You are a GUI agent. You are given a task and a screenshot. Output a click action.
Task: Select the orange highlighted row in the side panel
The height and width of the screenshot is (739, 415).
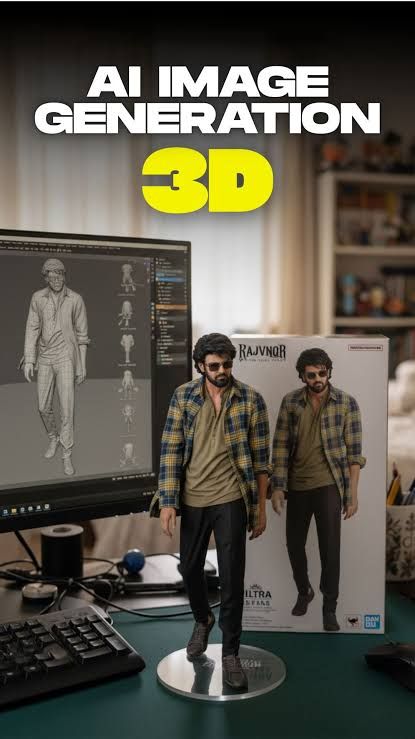pyautogui.click(x=171, y=307)
